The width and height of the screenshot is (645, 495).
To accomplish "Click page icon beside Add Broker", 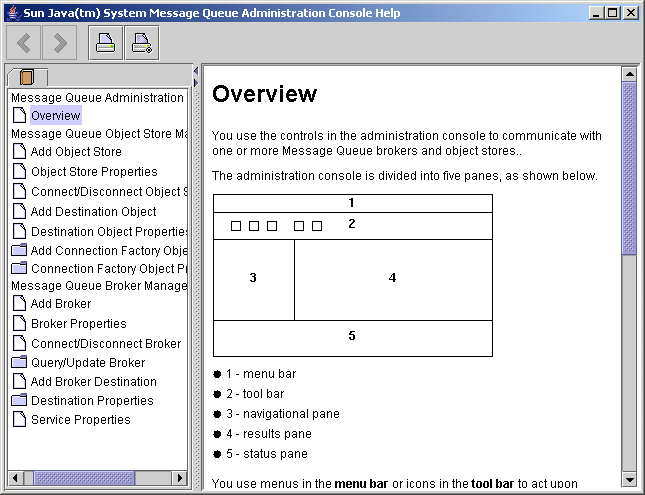I will [x=19, y=303].
